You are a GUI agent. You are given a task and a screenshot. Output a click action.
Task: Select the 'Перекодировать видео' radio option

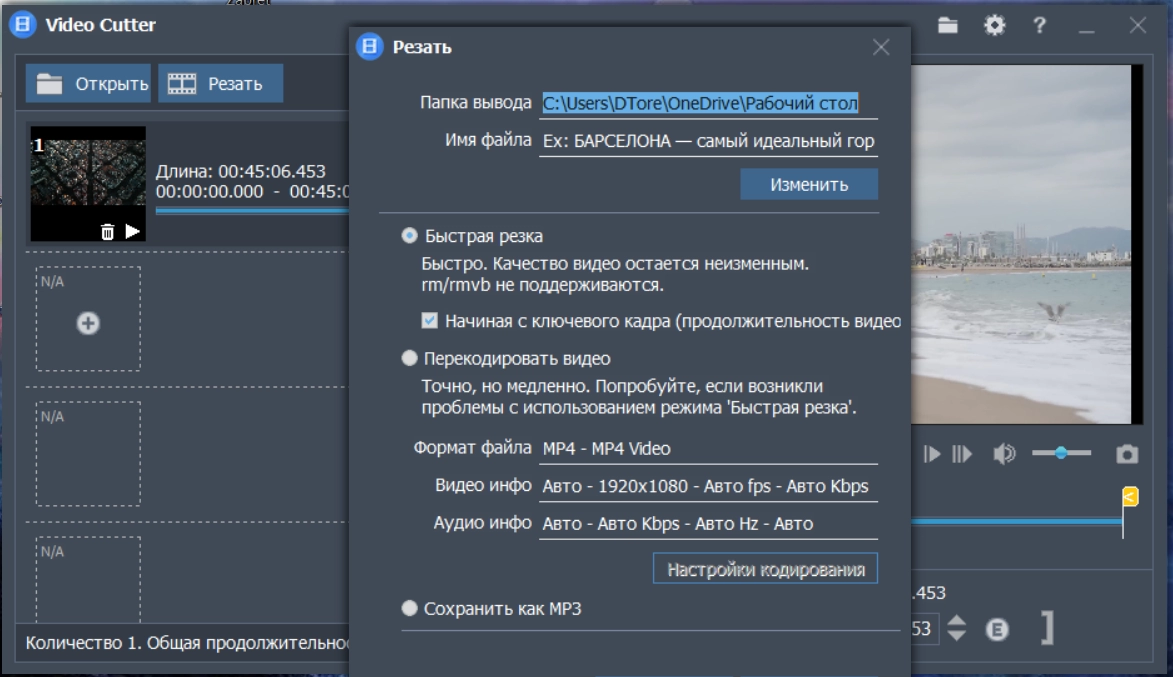pos(409,358)
